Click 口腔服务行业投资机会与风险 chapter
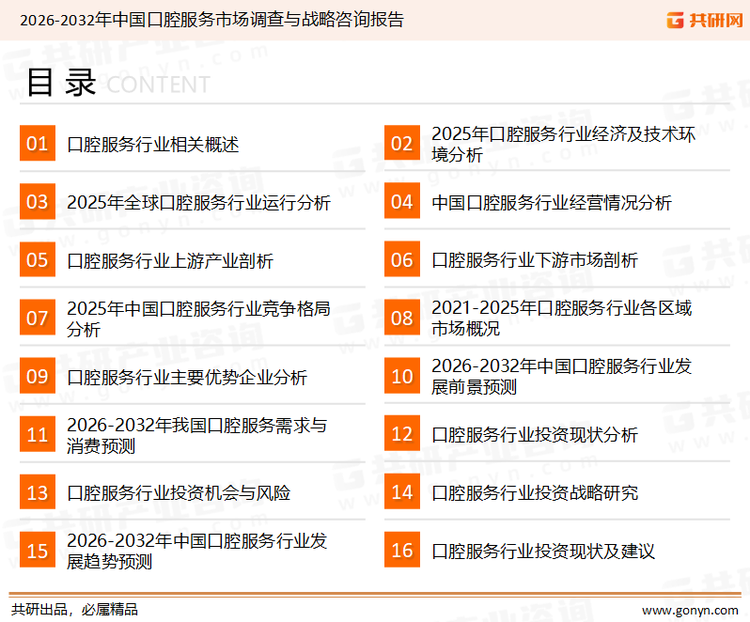 178,493
